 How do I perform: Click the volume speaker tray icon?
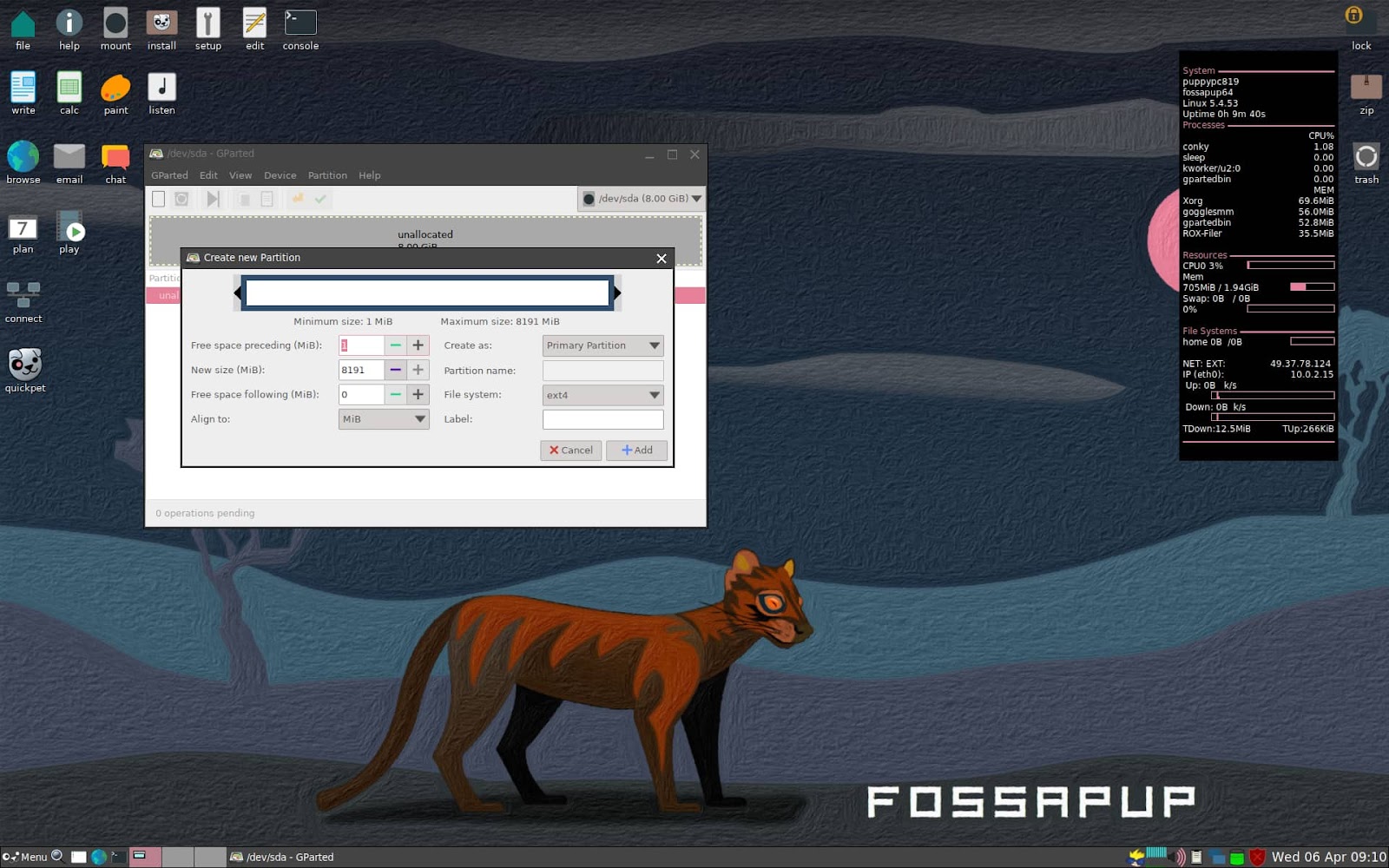pyautogui.click(x=1179, y=857)
